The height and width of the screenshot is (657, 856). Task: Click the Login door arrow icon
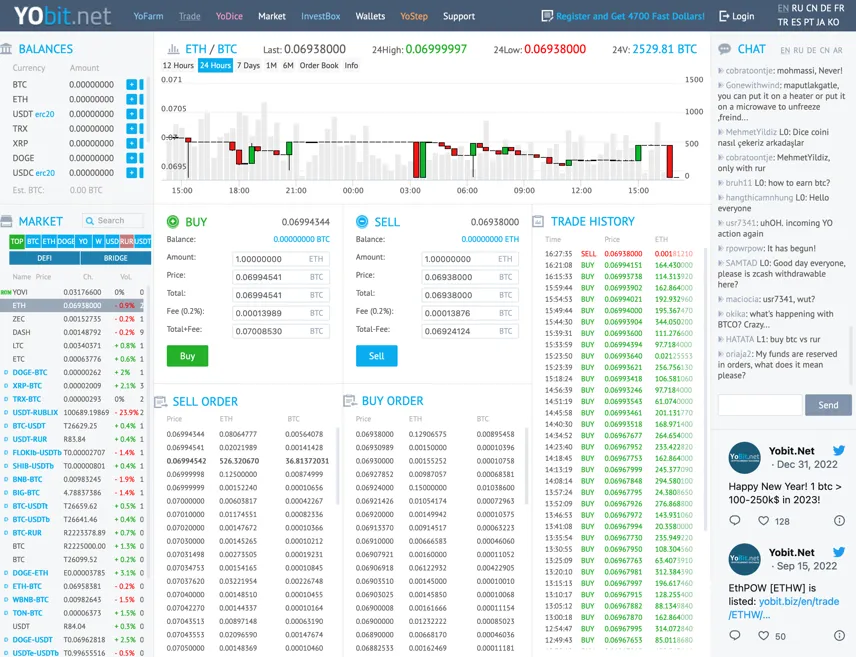pyautogui.click(x=724, y=16)
